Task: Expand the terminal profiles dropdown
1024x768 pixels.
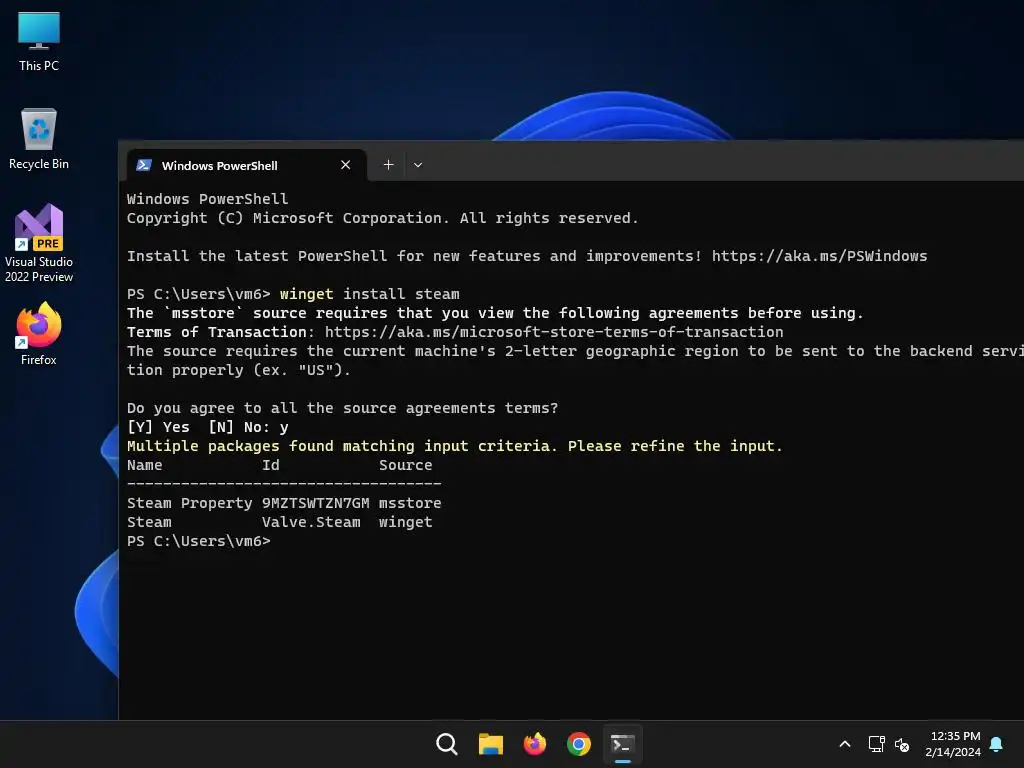Action: 418,165
